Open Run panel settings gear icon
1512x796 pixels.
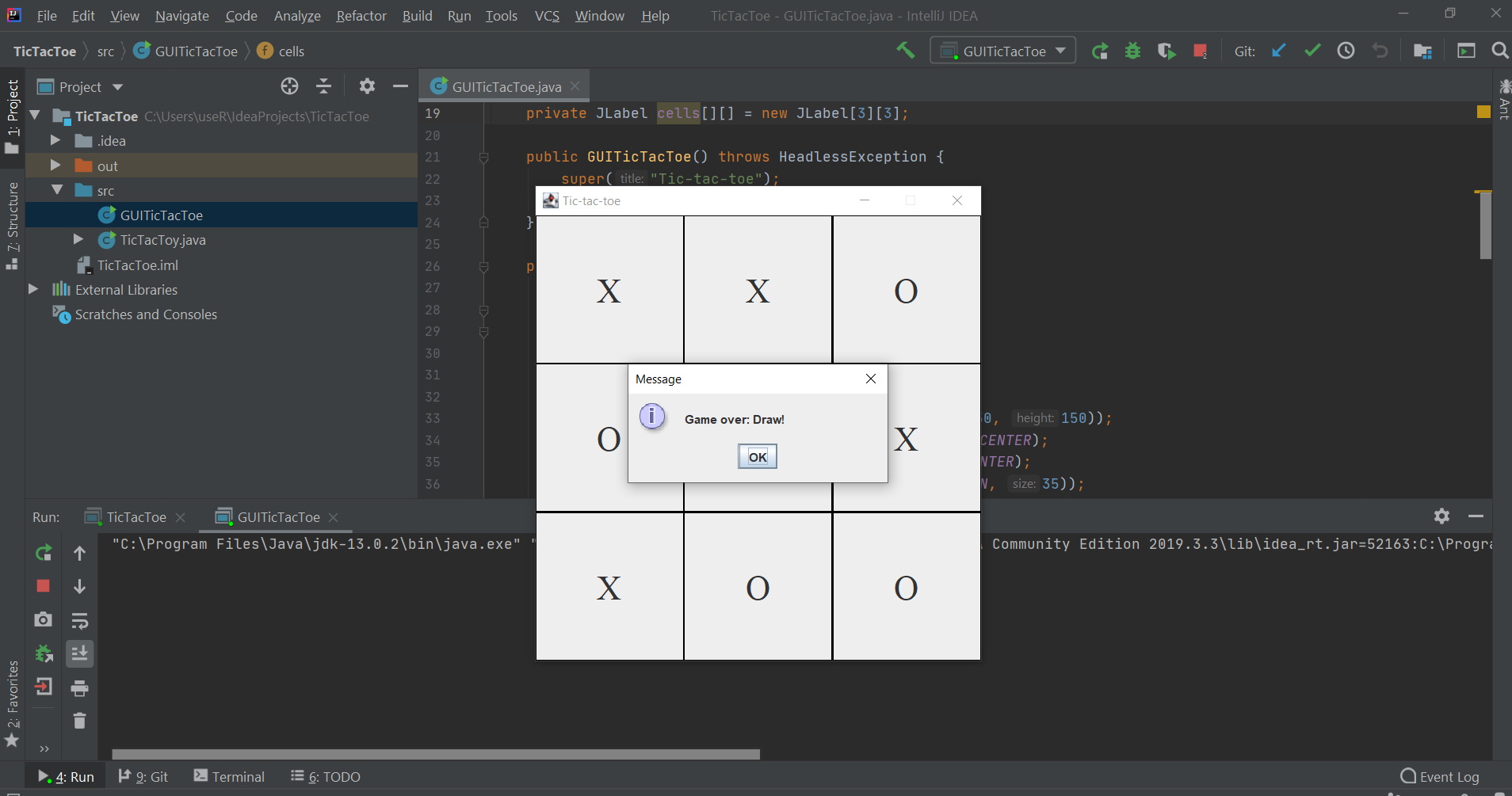[x=1441, y=516]
